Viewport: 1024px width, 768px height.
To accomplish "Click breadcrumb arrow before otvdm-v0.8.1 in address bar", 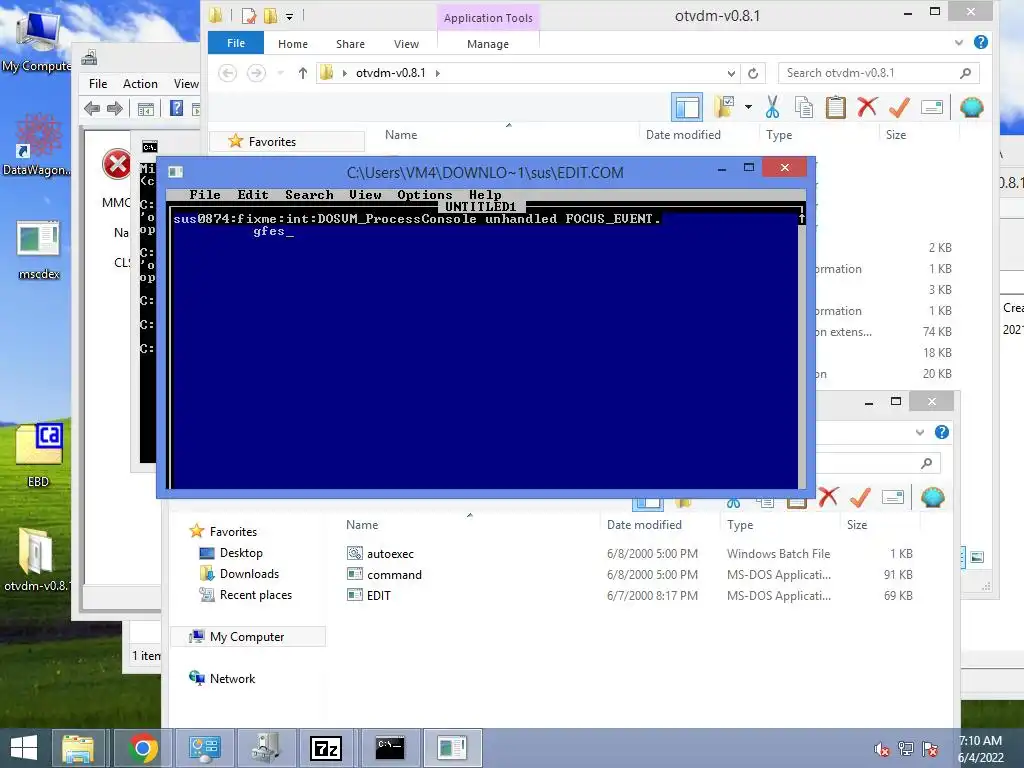I will [345, 73].
